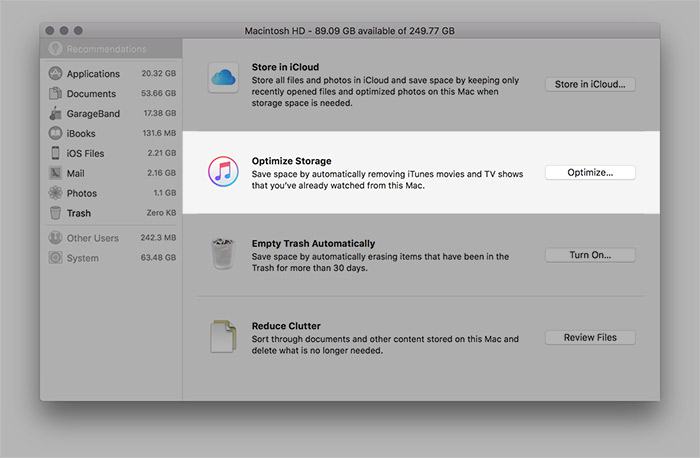700x458 pixels.
Task: Select the Applications icon in sidebar
Action: pos(56,74)
